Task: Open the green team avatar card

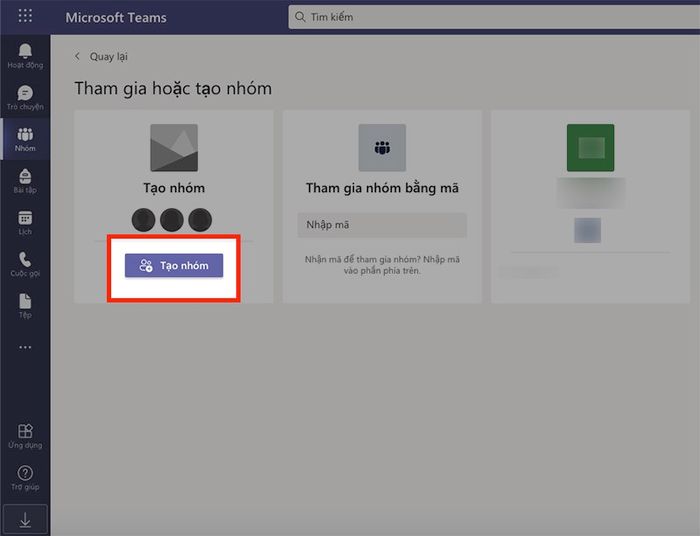Action: point(590,148)
